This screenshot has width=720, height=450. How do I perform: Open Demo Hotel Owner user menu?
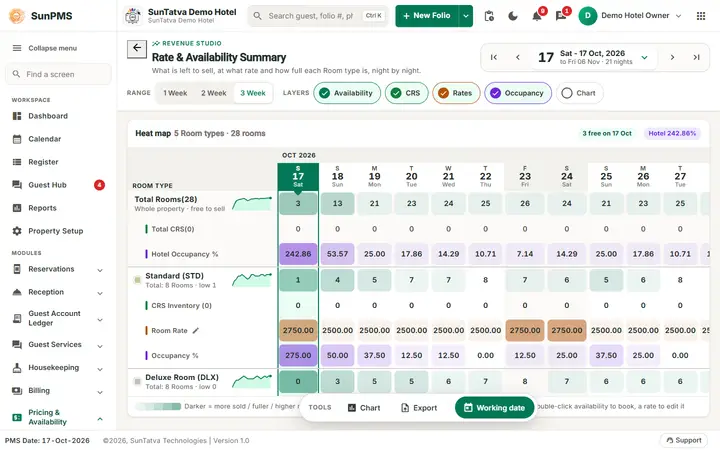point(630,16)
